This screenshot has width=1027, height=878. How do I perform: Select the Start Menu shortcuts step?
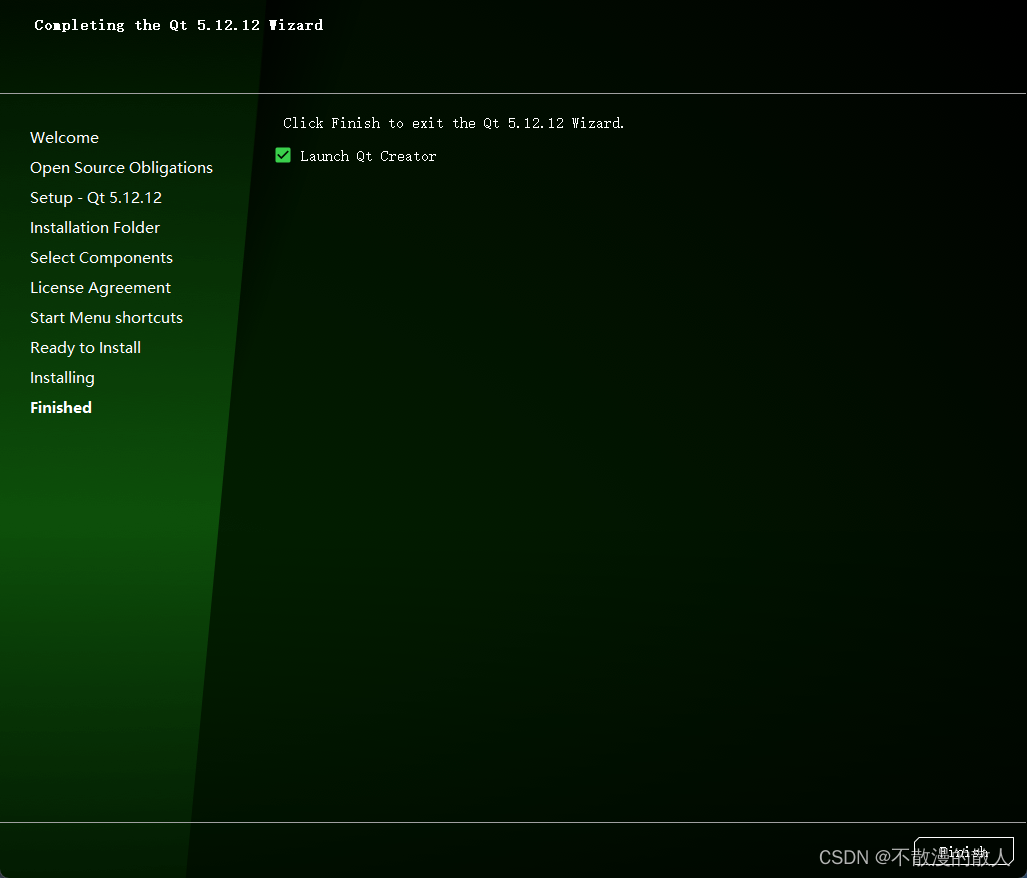point(106,318)
